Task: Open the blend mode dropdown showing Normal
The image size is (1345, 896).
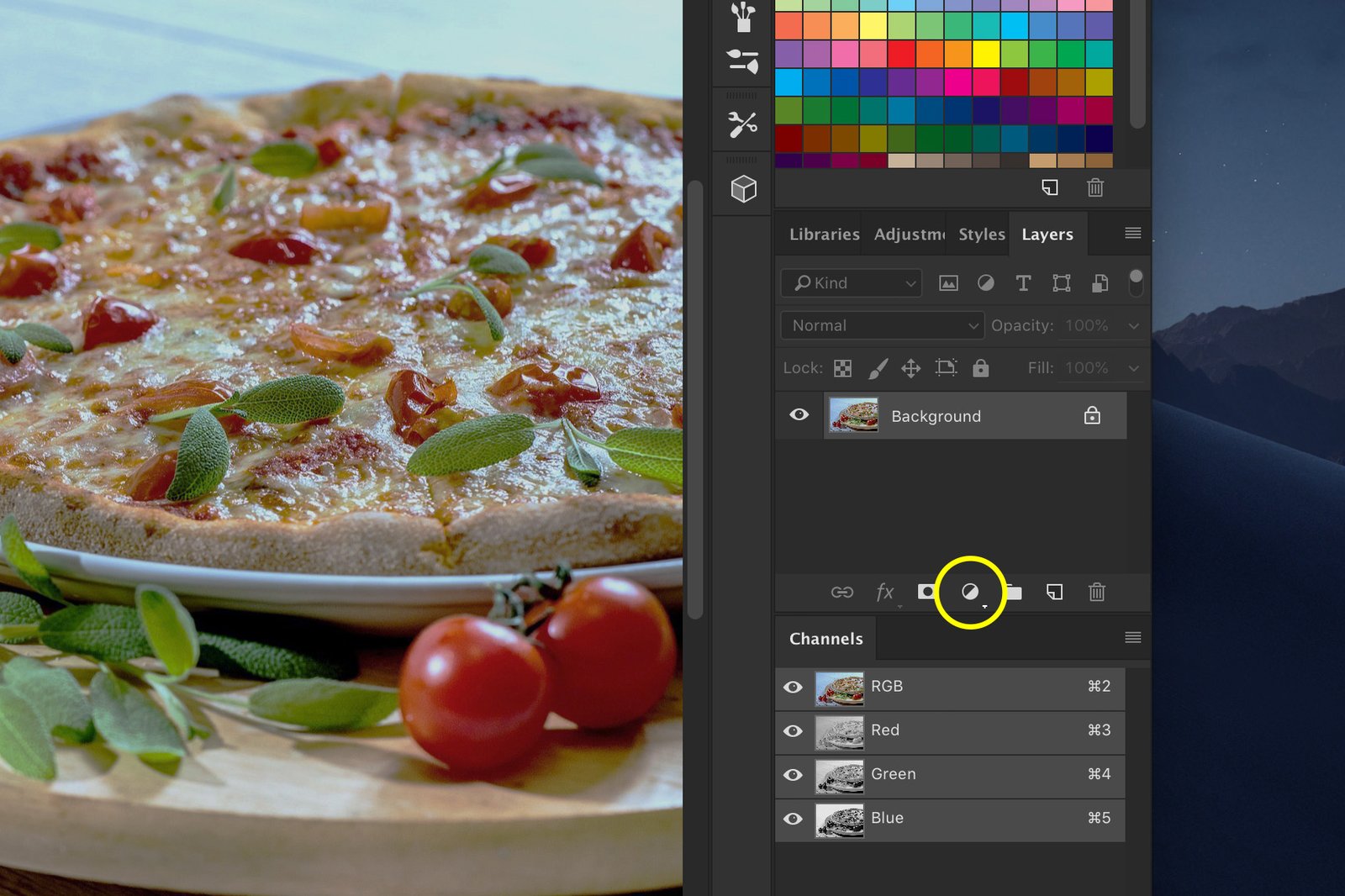Action: coord(881,325)
